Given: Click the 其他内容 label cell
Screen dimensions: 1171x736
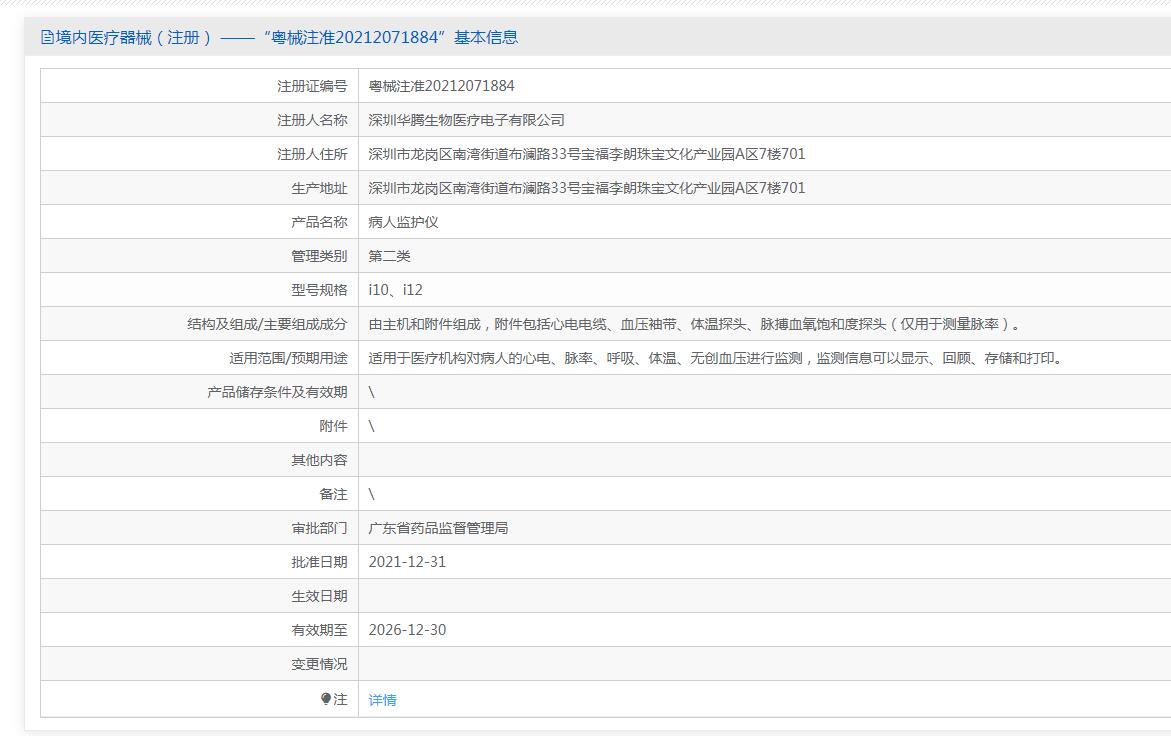Looking at the screenshot, I should (199, 460).
